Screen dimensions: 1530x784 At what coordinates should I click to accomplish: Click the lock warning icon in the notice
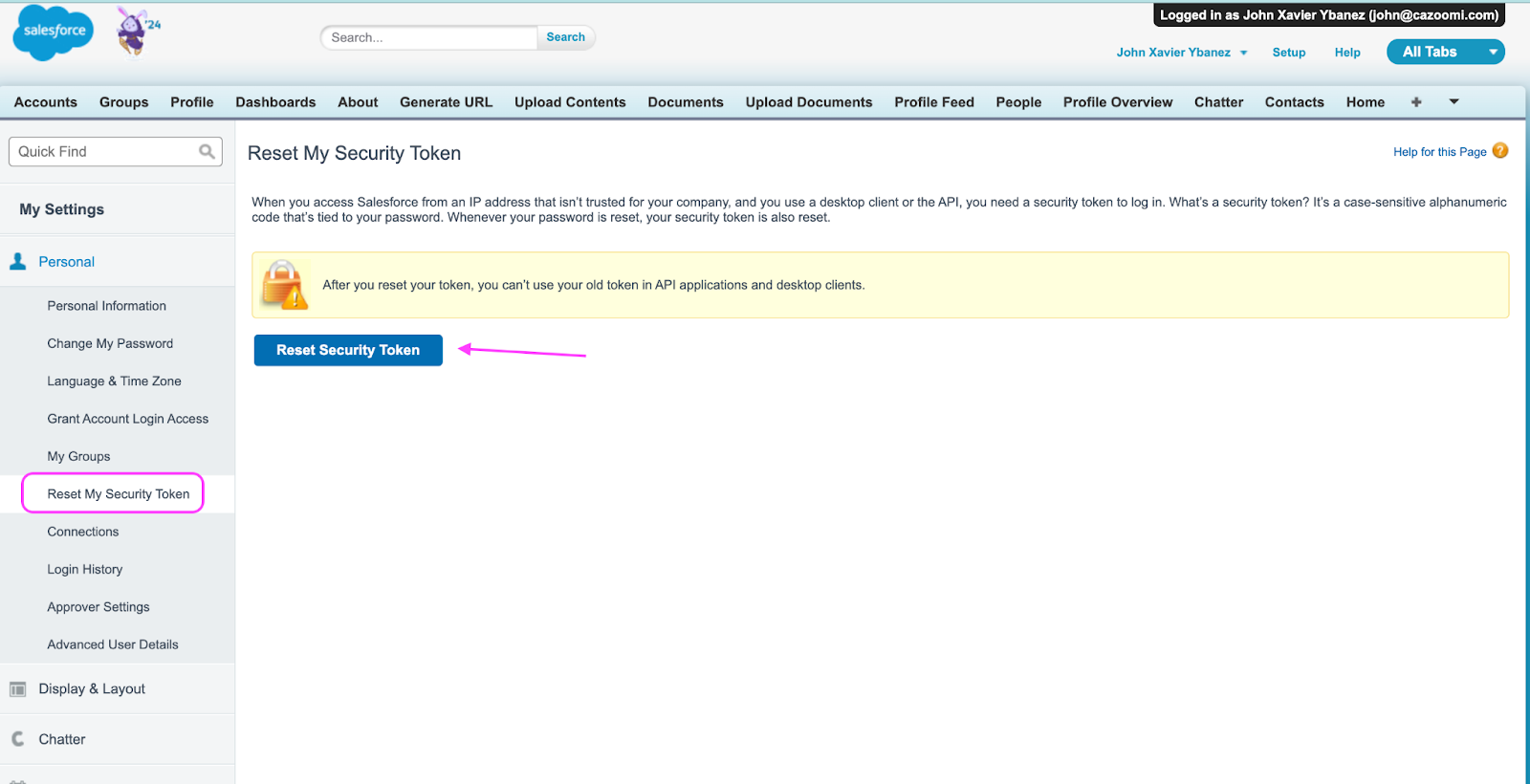(x=284, y=285)
